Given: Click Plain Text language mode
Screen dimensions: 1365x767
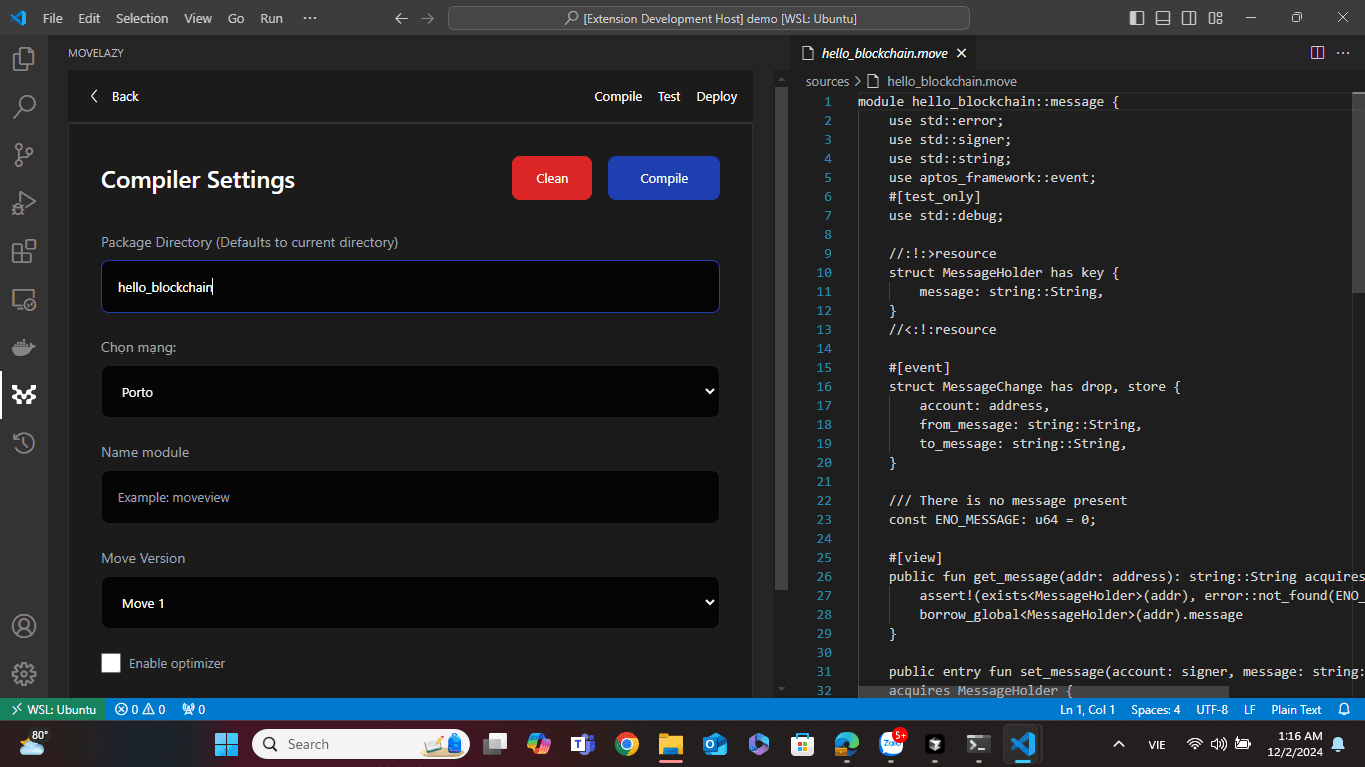Looking at the screenshot, I should pos(1296,709).
